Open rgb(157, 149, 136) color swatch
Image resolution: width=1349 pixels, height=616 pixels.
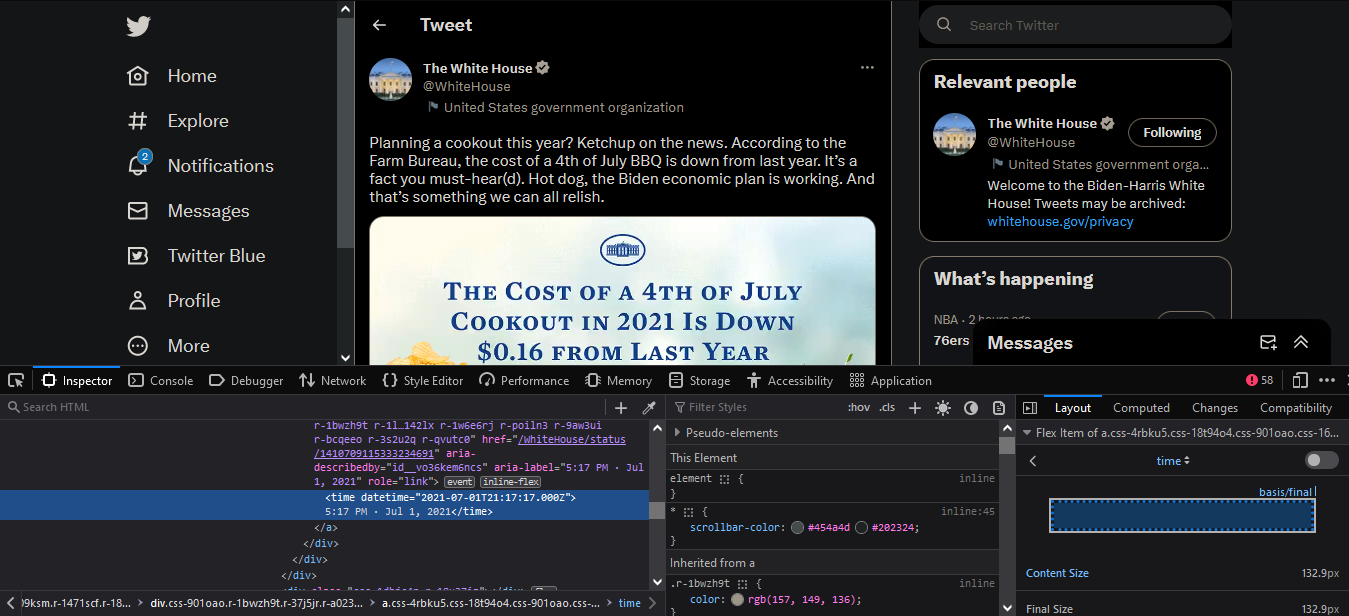[x=738, y=600]
